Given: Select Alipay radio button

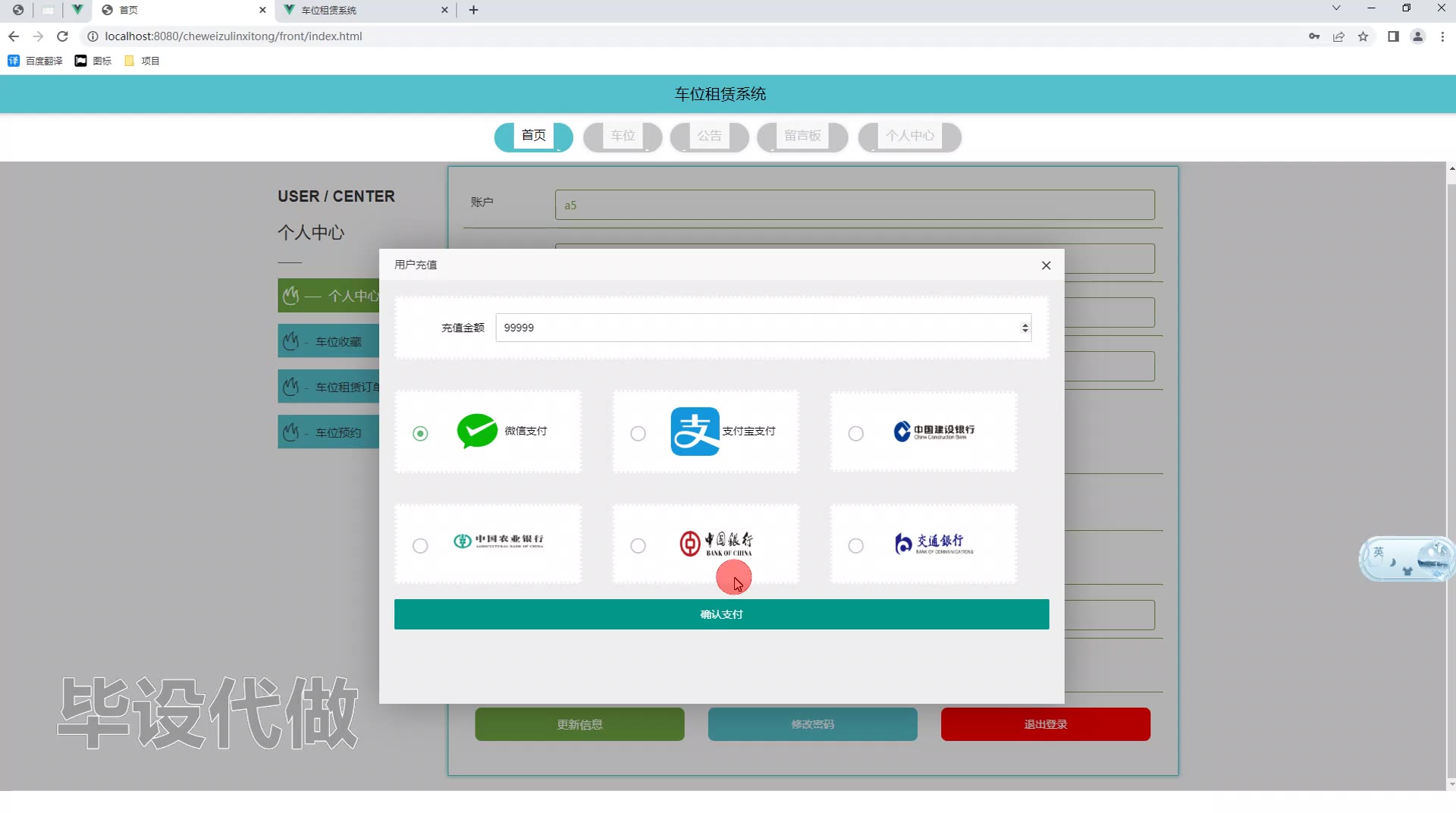Looking at the screenshot, I should (638, 433).
